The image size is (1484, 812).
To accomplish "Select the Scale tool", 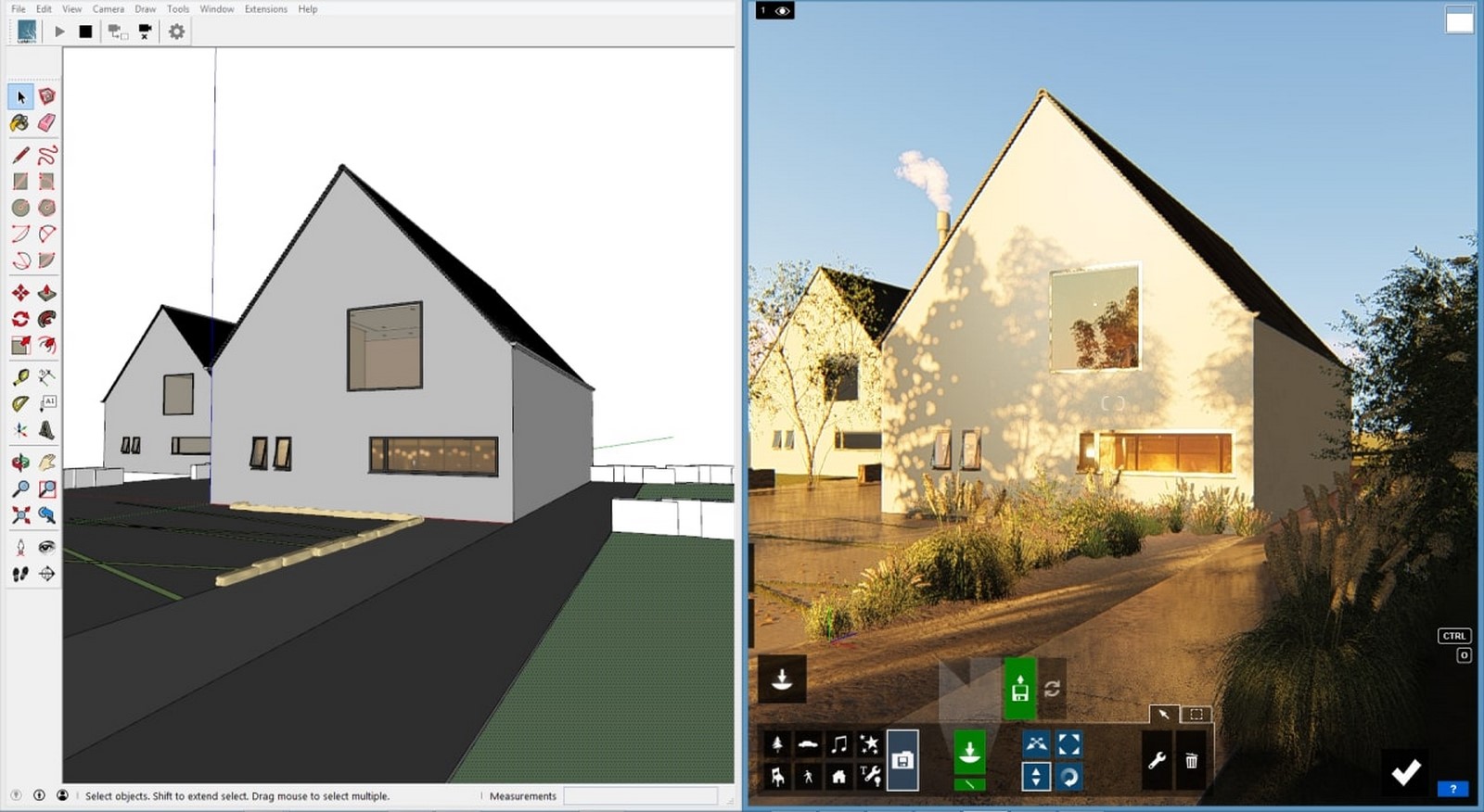I will tap(20, 345).
